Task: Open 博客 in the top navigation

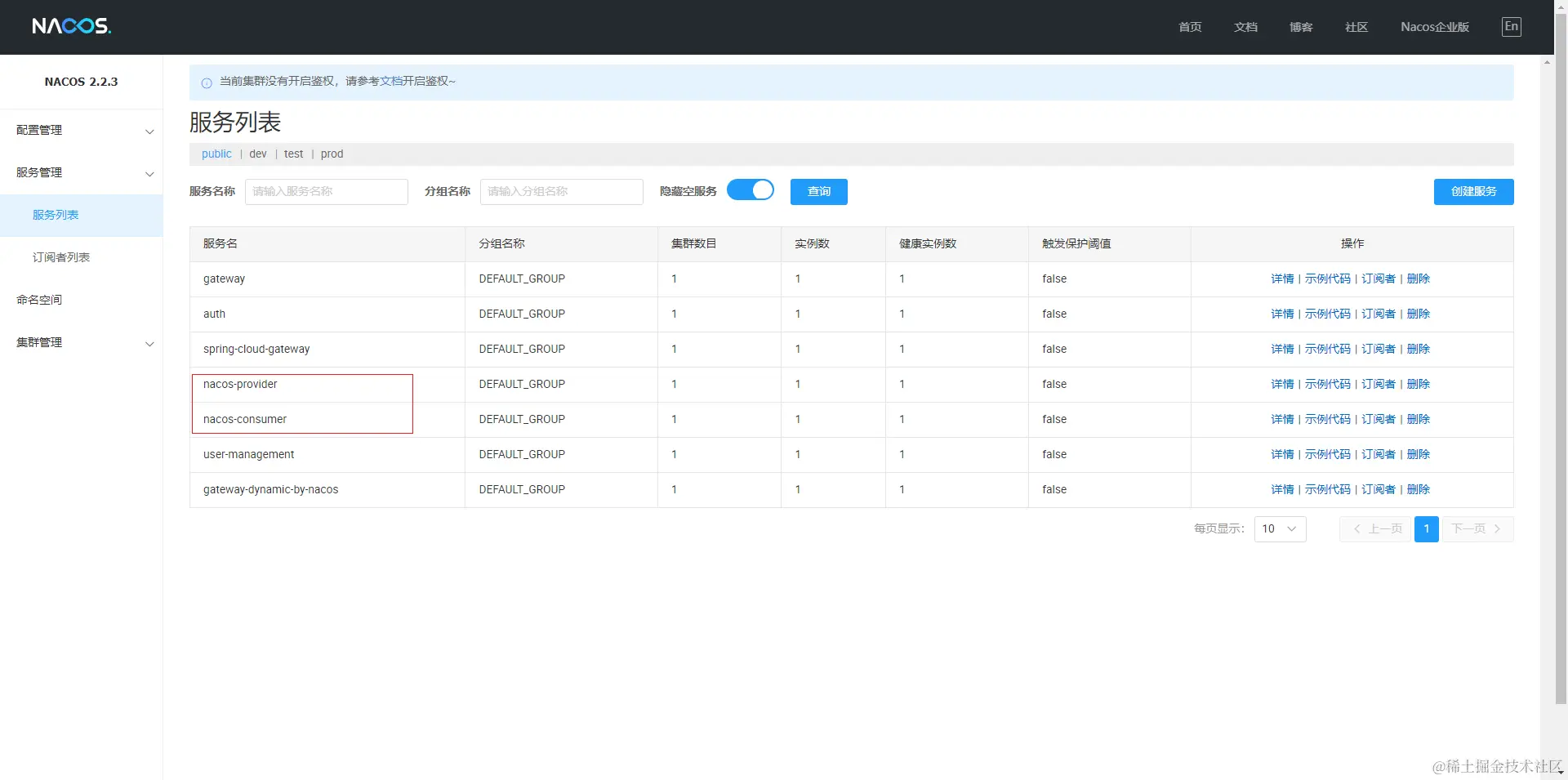Action: click(x=1301, y=27)
